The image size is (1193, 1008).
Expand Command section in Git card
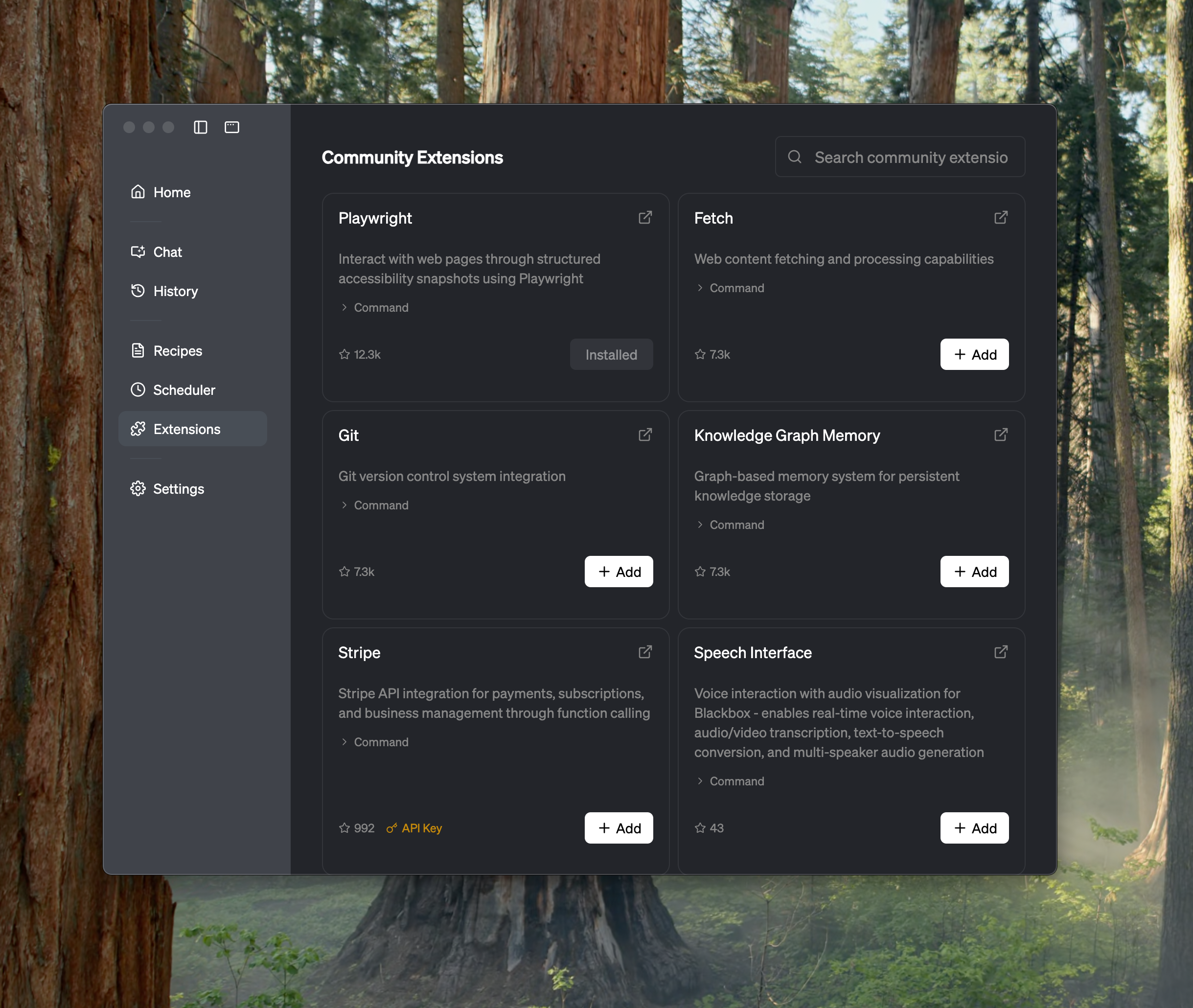(x=375, y=505)
